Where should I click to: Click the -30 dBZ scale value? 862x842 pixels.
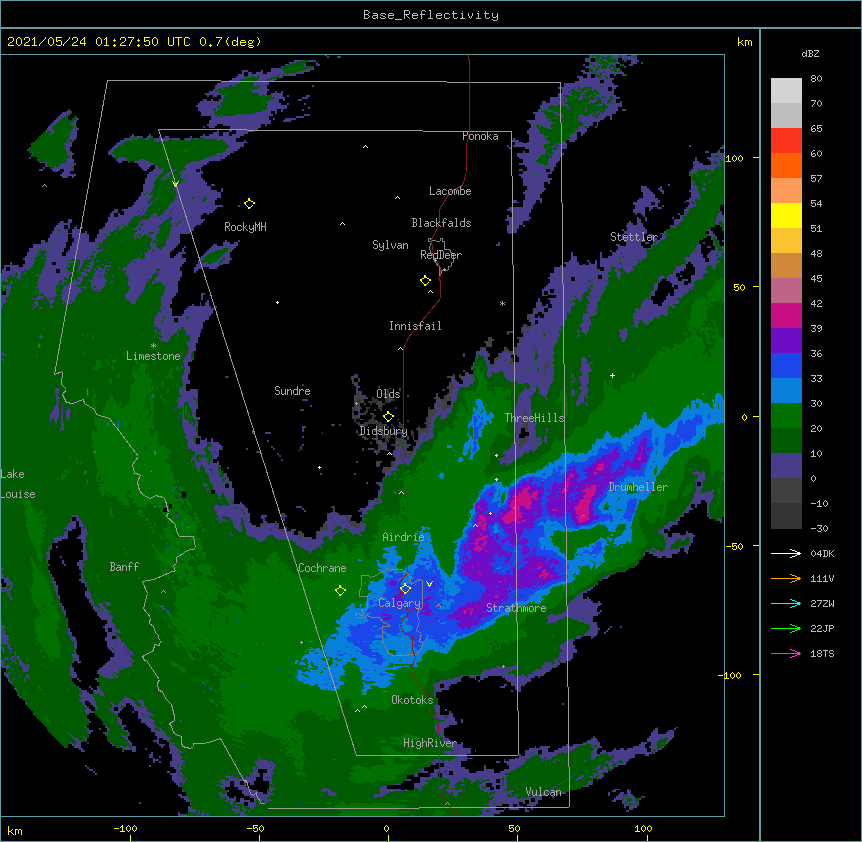(819, 529)
